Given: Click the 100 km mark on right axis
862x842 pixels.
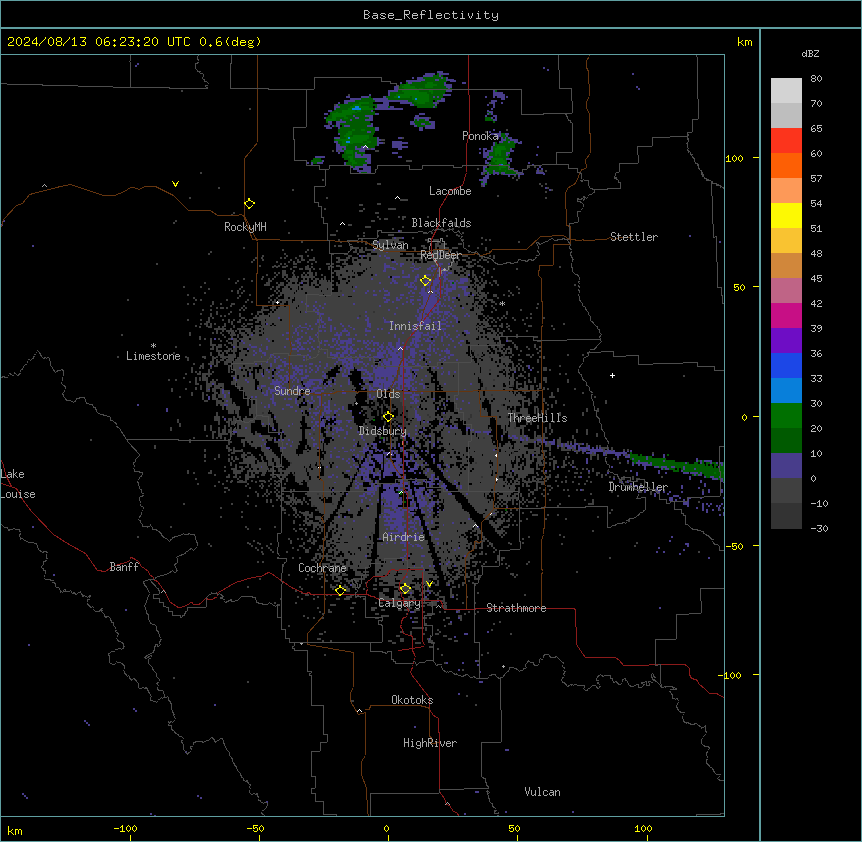Looking at the screenshot, I should click(x=734, y=158).
